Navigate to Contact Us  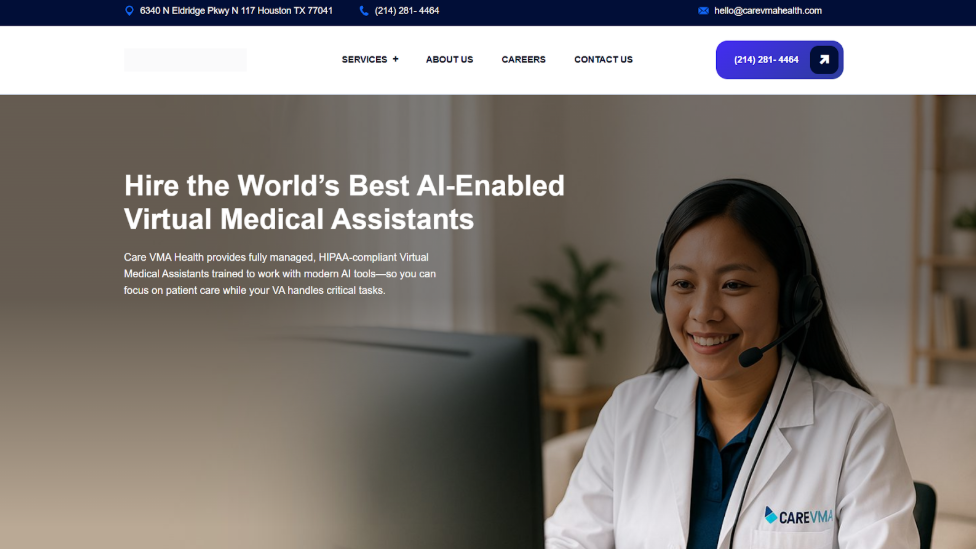point(603,59)
